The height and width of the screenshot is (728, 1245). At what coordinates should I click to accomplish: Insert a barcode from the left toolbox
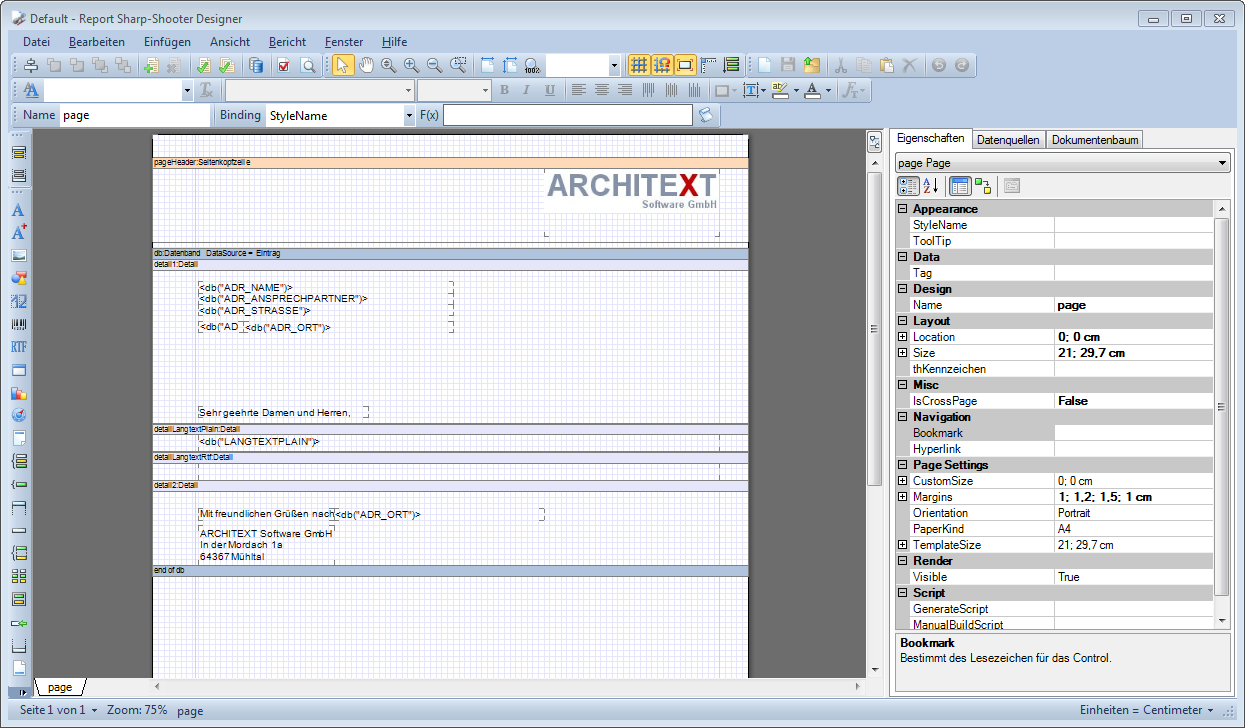(19, 324)
